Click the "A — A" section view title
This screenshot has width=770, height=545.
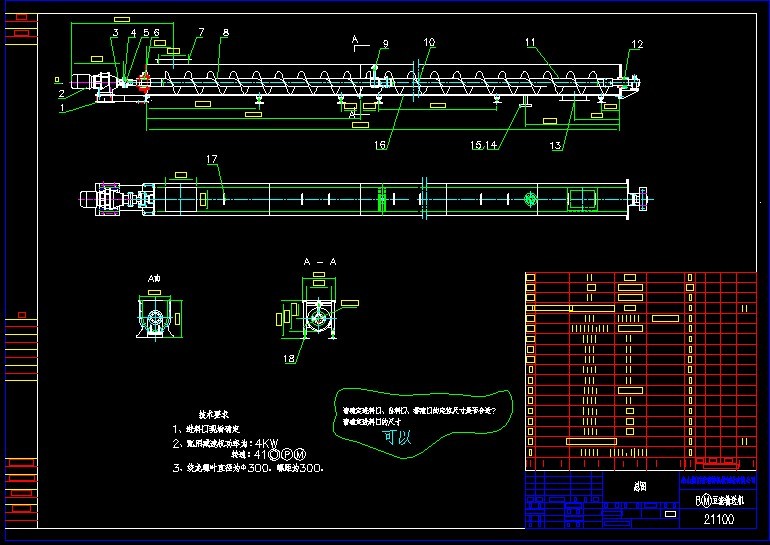coord(318,261)
